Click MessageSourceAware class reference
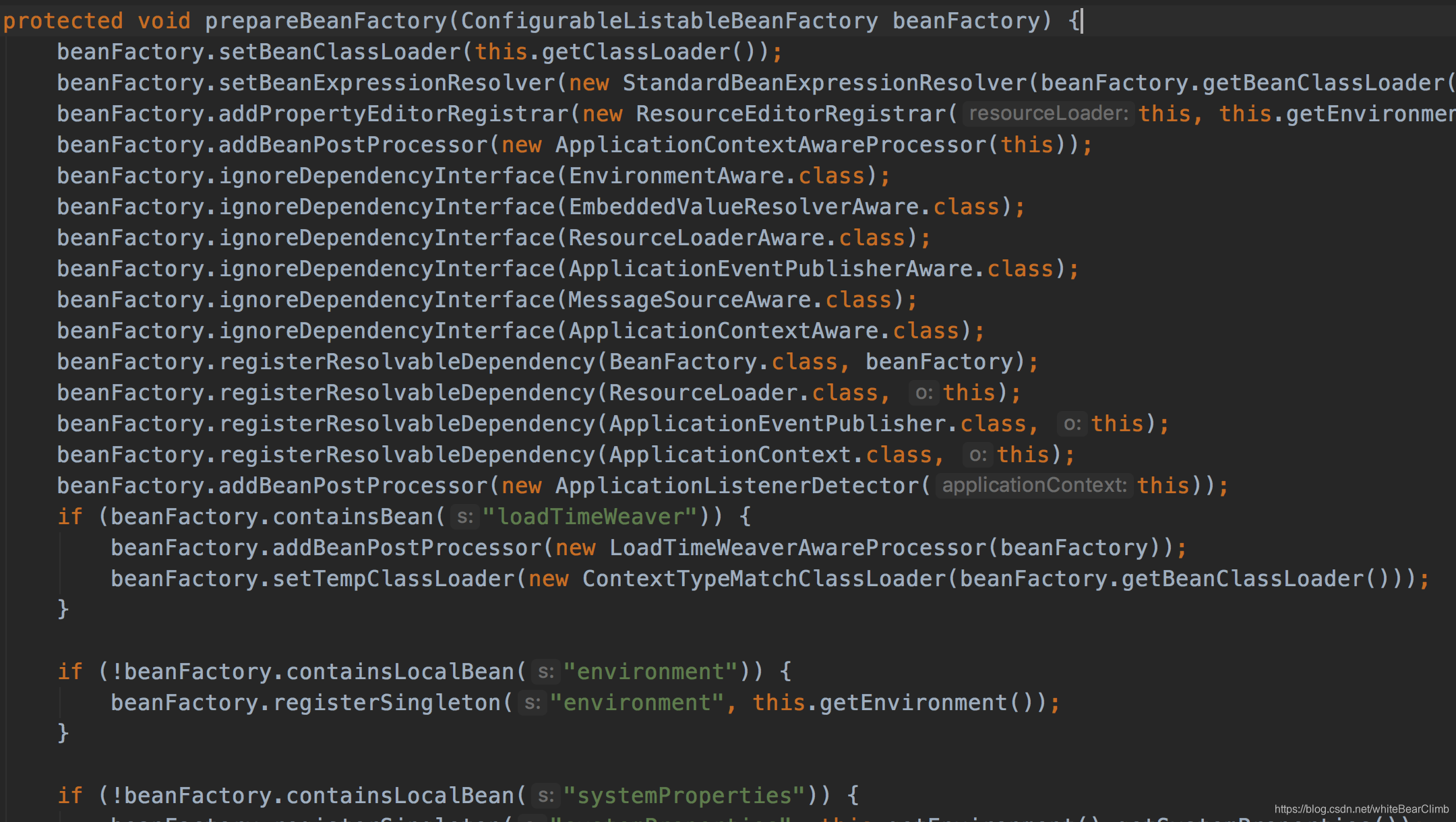1456x822 pixels. 690,300
